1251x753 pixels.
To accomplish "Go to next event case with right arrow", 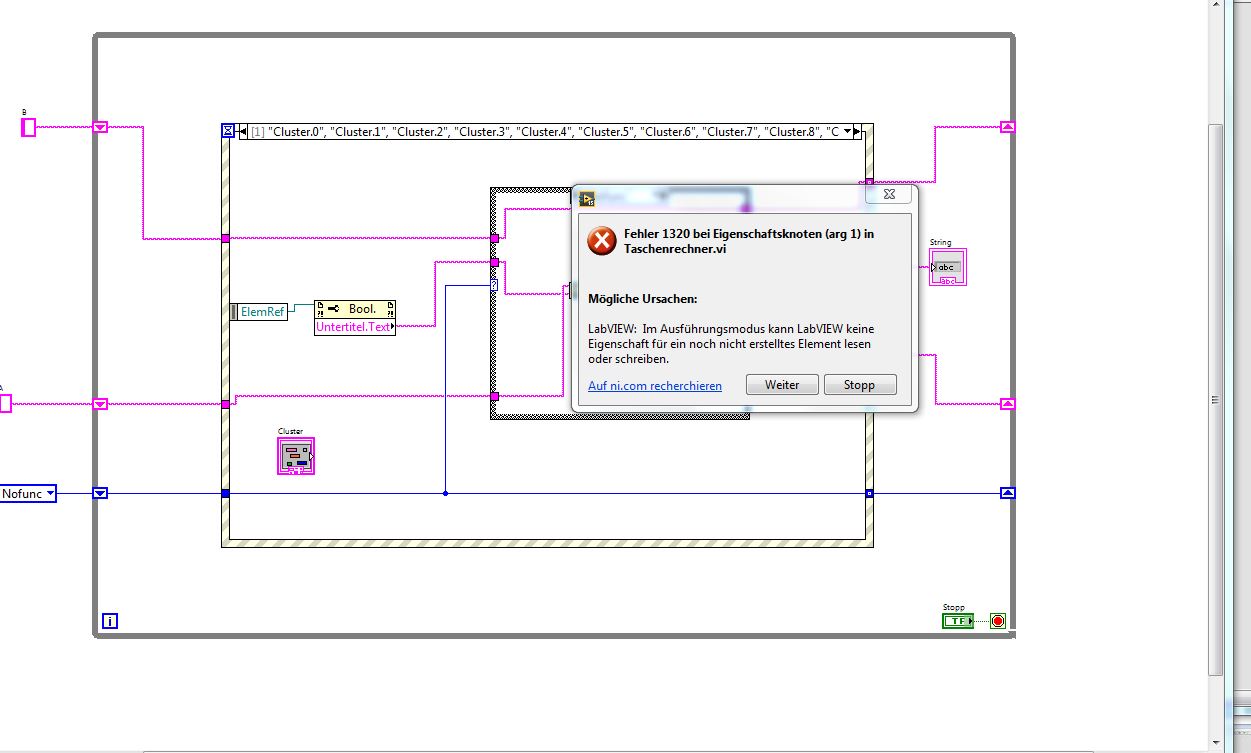I will pos(858,131).
